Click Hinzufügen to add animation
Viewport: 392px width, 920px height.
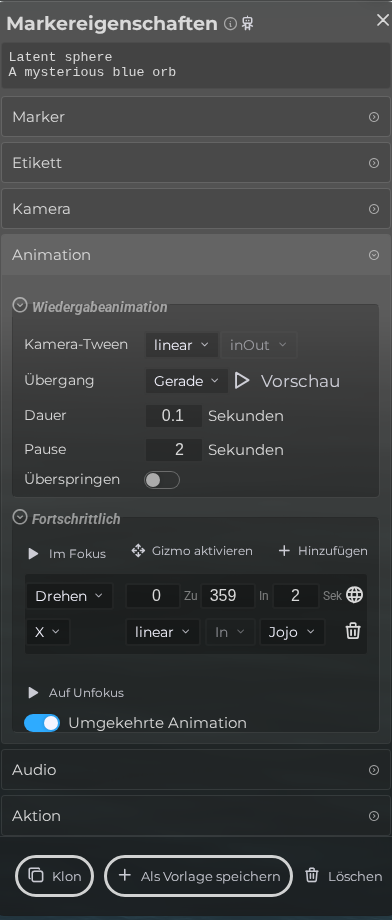point(323,551)
